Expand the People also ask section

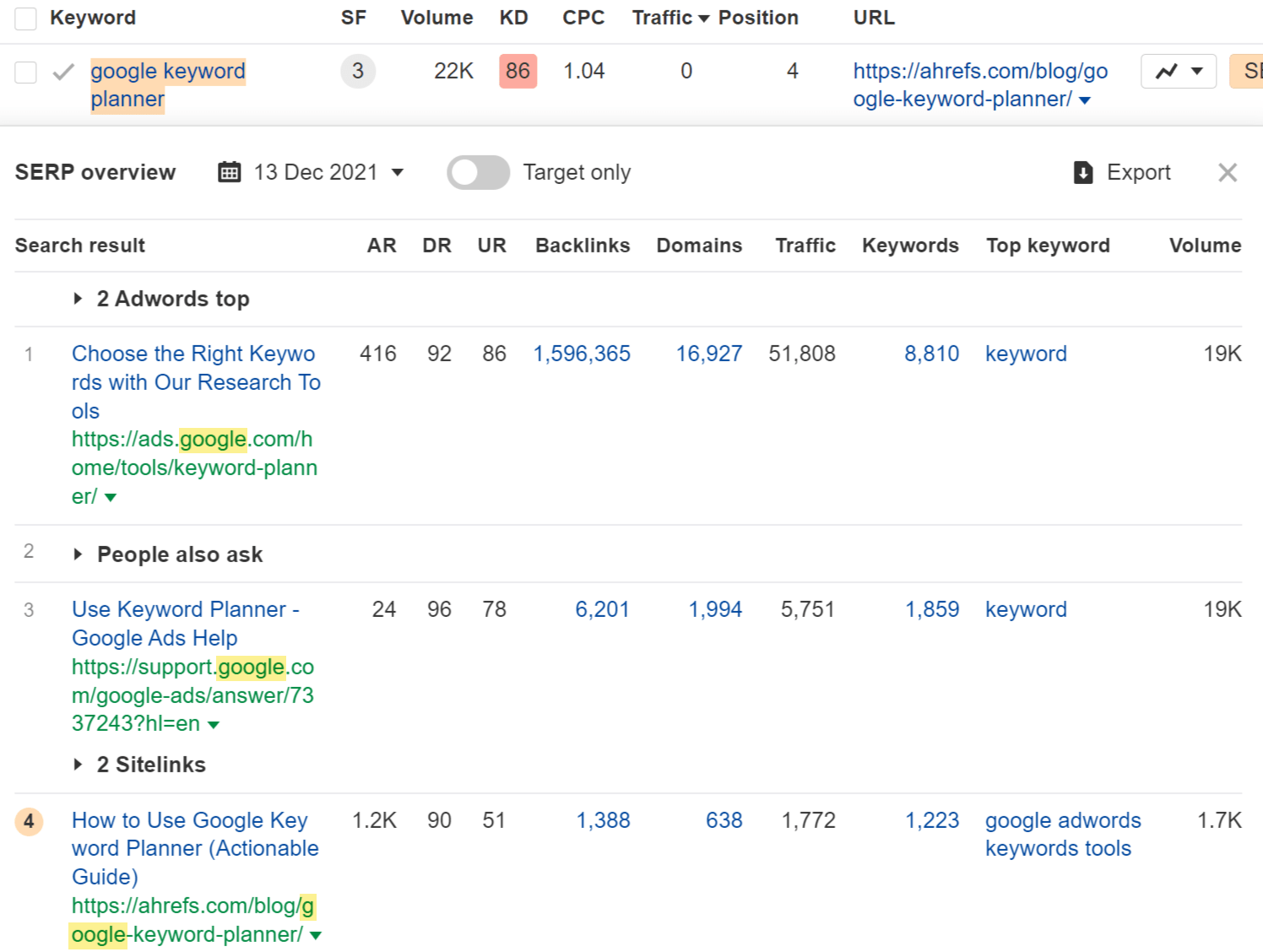78,554
